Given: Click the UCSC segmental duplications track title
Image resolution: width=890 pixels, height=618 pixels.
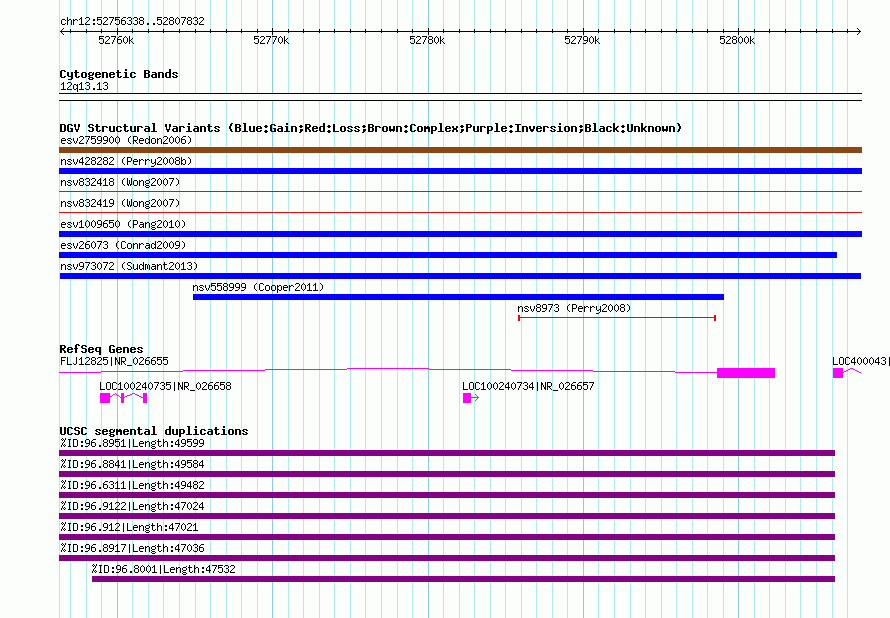Looking at the screenshot, I should (154, 431).
